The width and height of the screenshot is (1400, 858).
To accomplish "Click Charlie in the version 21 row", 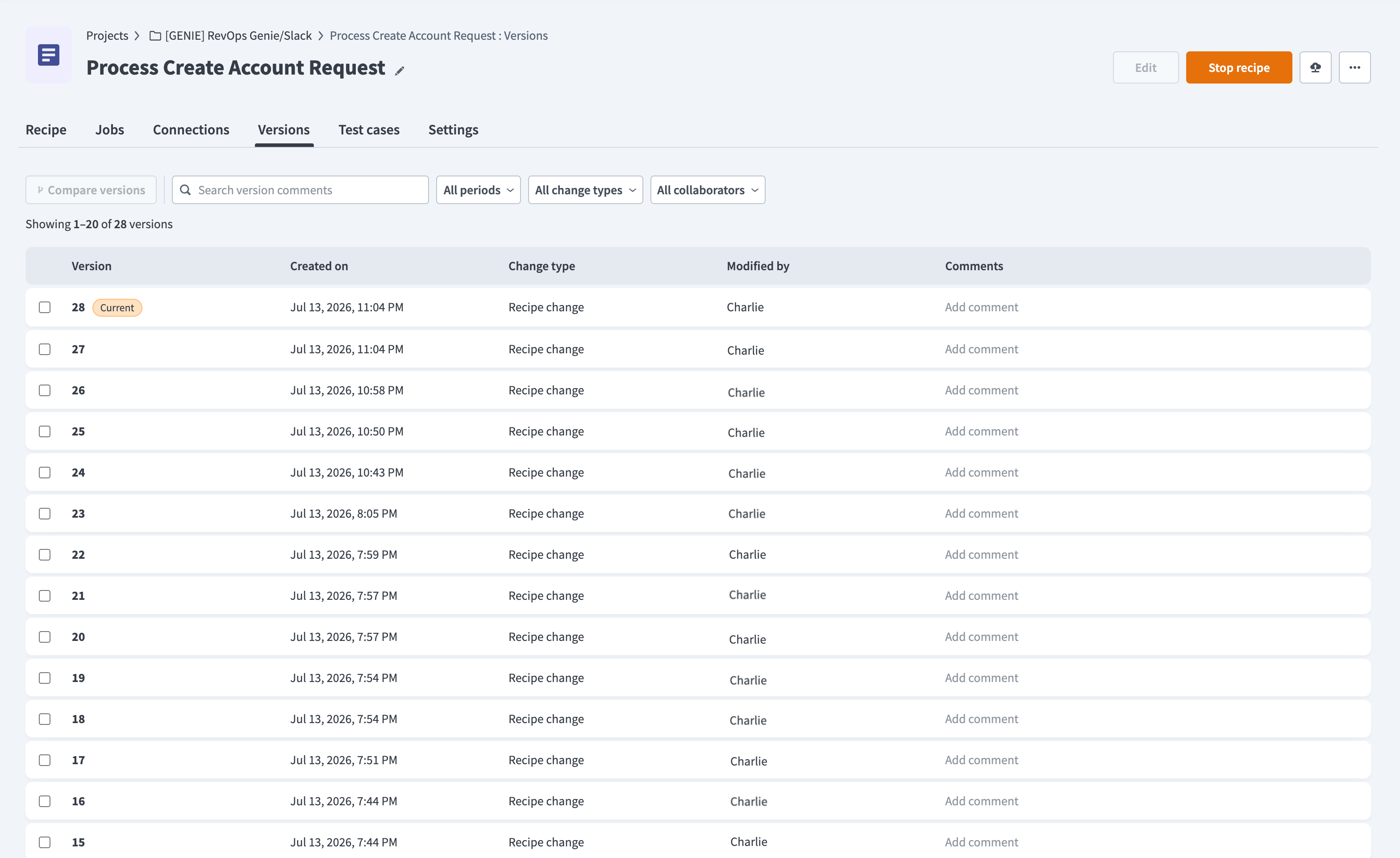I will [747, 595].
